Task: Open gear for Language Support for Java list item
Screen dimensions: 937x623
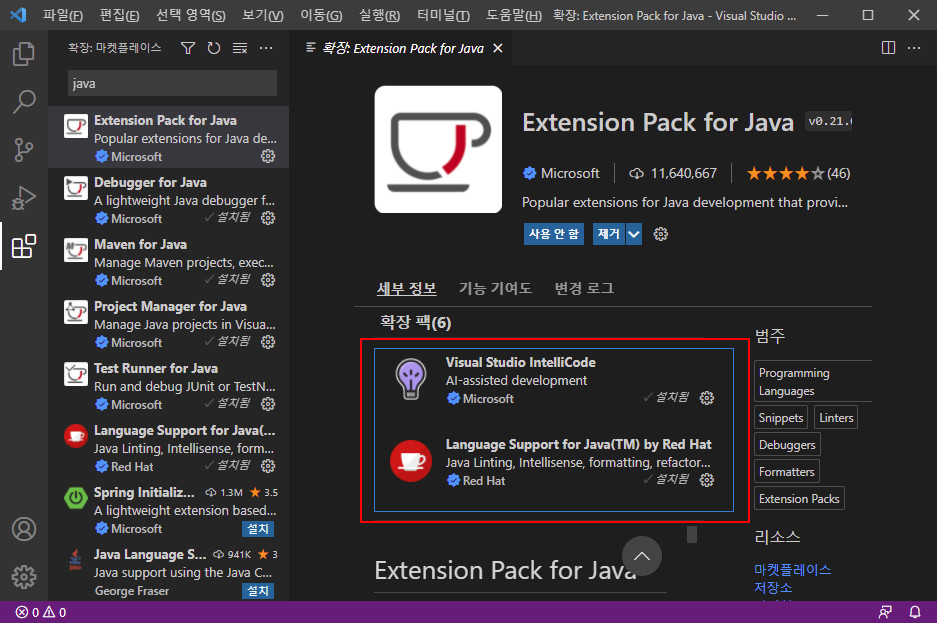Action: pos(268,466)
